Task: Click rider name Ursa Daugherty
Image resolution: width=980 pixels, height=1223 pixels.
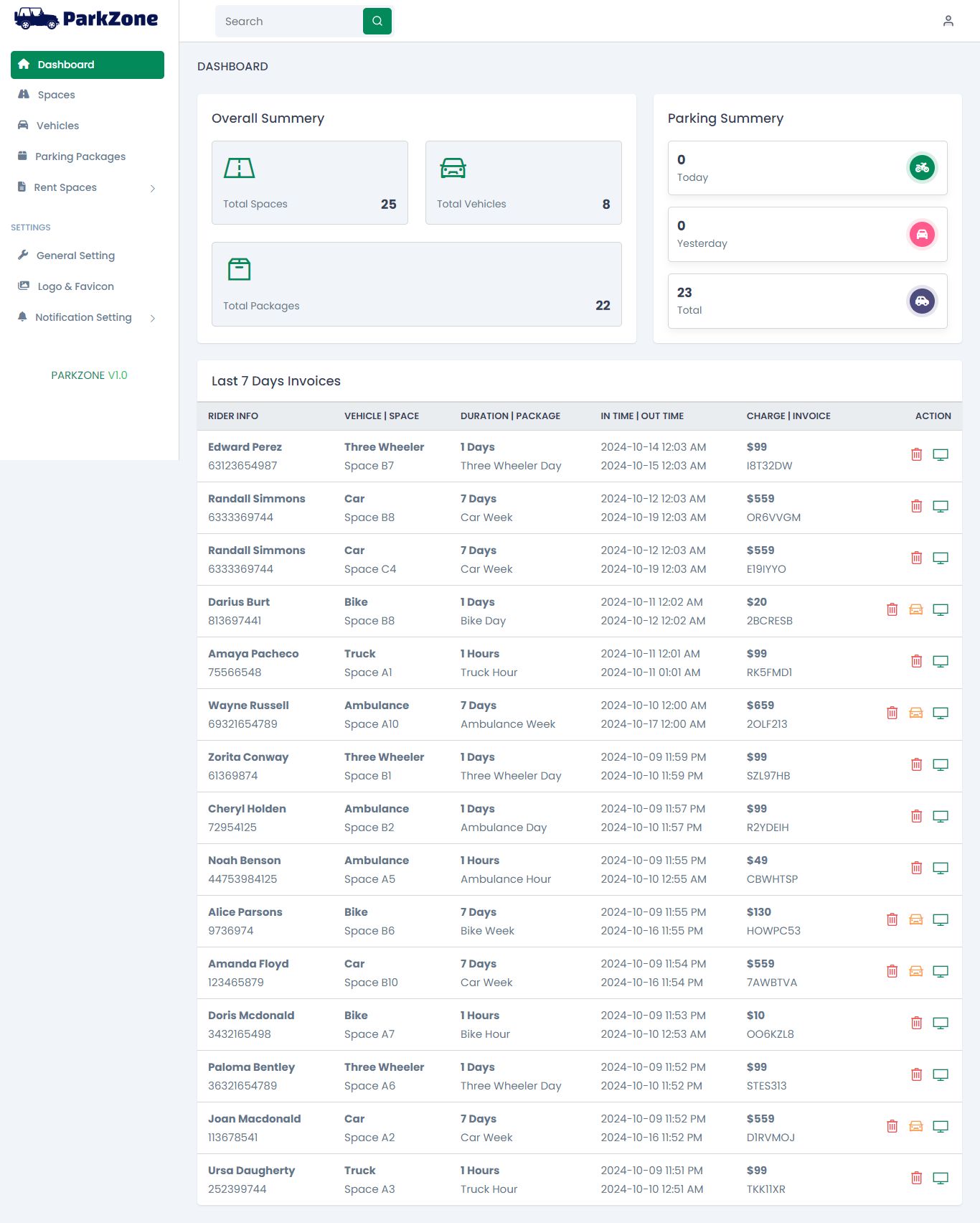Action: (x=251, y=1171)
